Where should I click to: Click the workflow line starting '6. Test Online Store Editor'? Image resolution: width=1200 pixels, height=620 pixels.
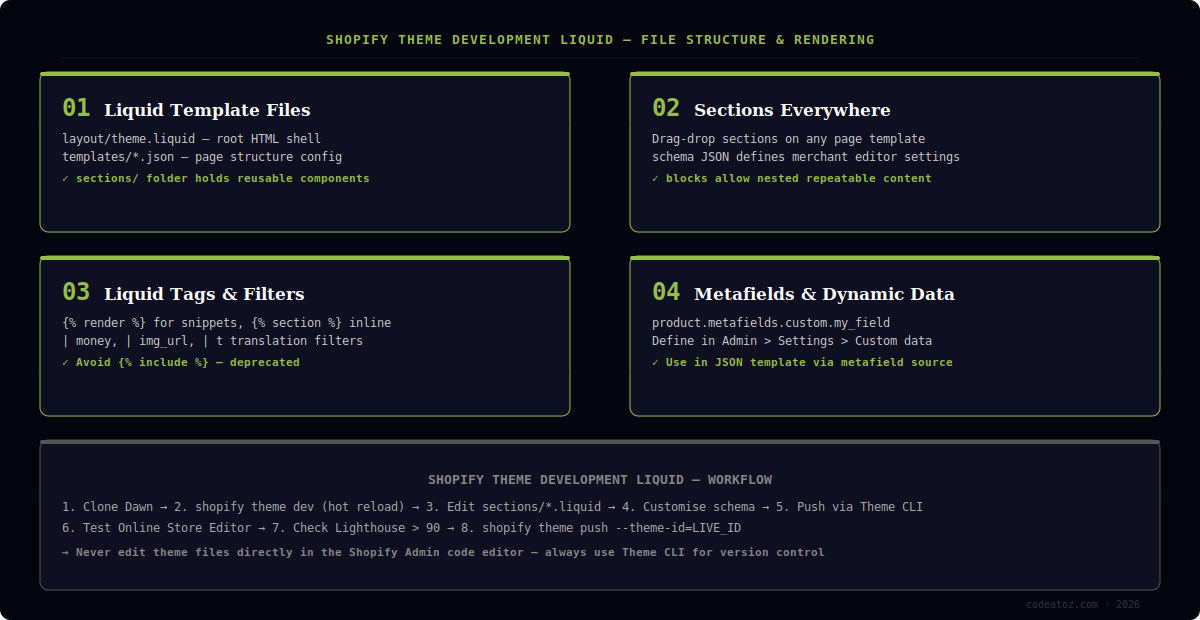(401, 527)
